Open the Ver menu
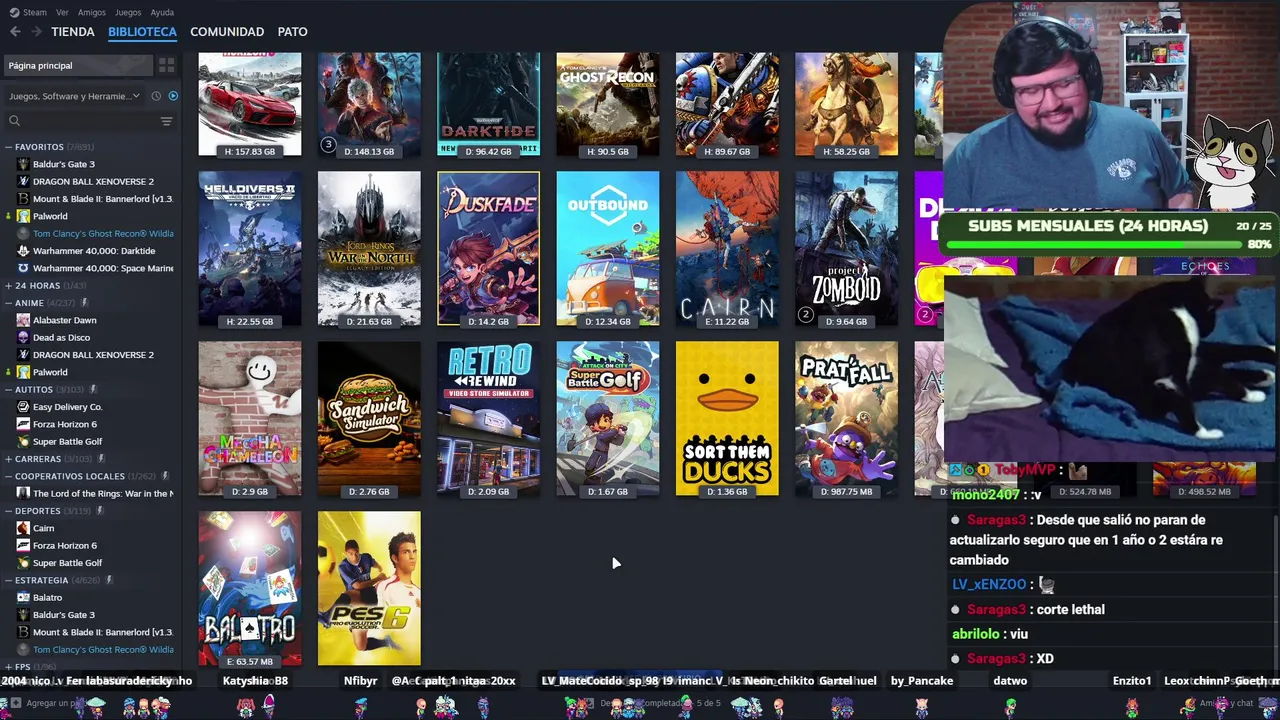The height and width of the screenshot is (720, 1280). pyautogui.click(x=62, y=13)
